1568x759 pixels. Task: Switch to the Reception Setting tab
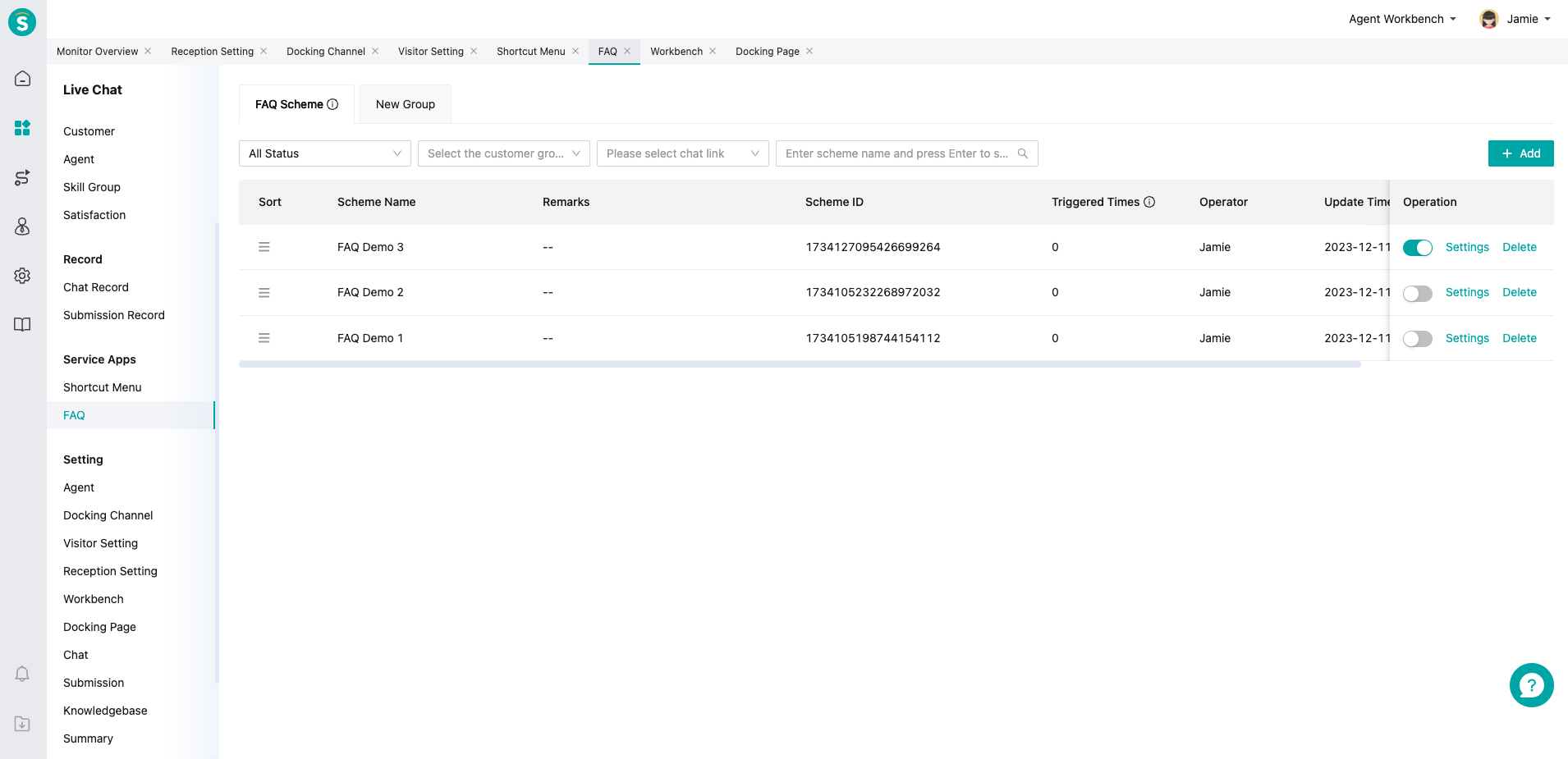(213, 51)
